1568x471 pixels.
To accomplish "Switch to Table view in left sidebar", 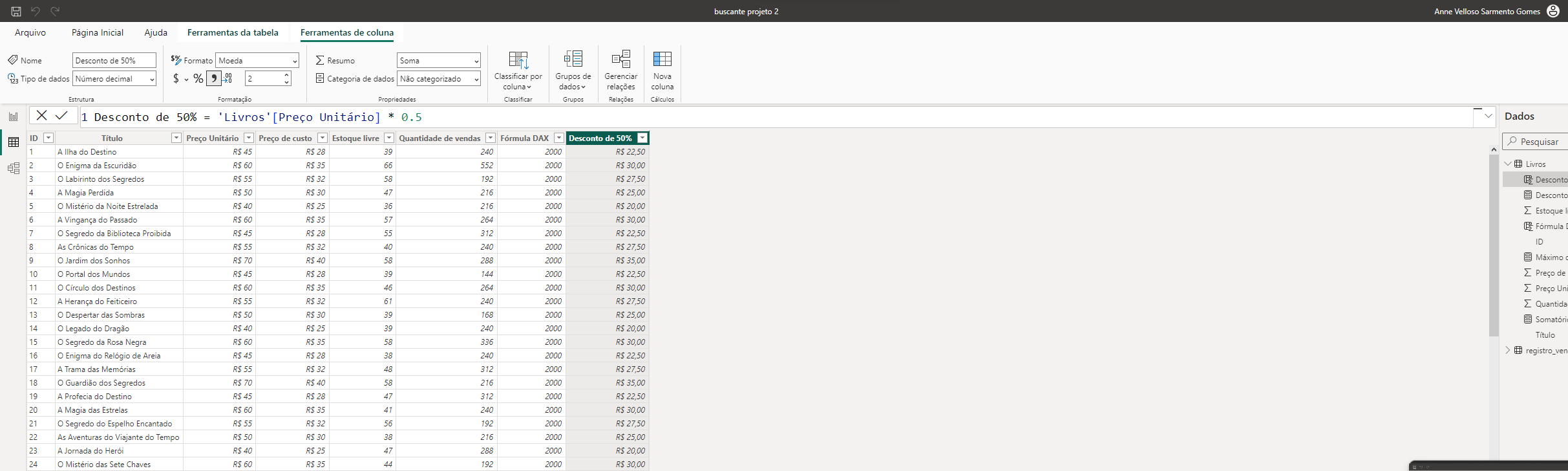I will (x=14, y=142).
